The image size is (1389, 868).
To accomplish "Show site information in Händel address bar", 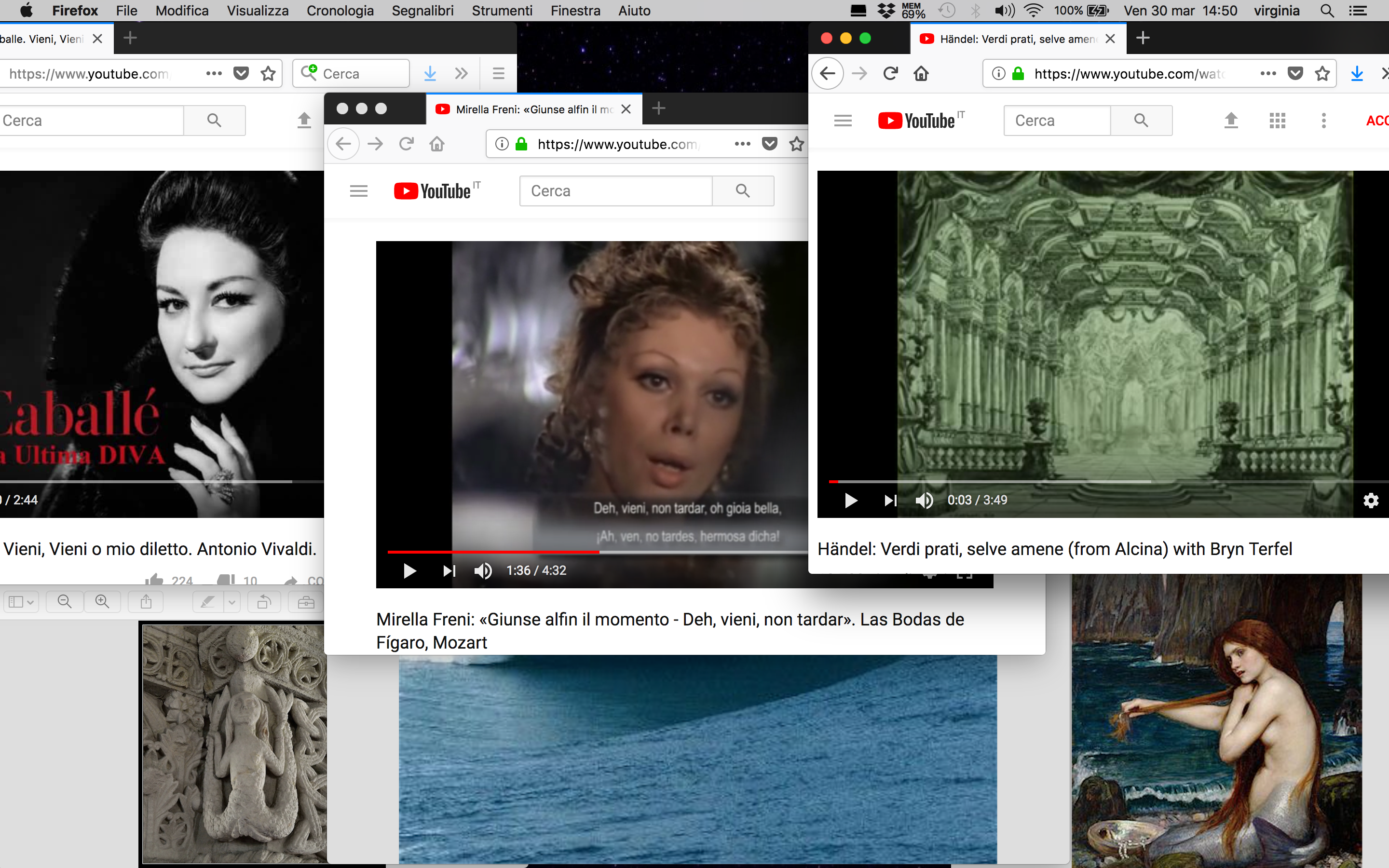I will (999, 73).
